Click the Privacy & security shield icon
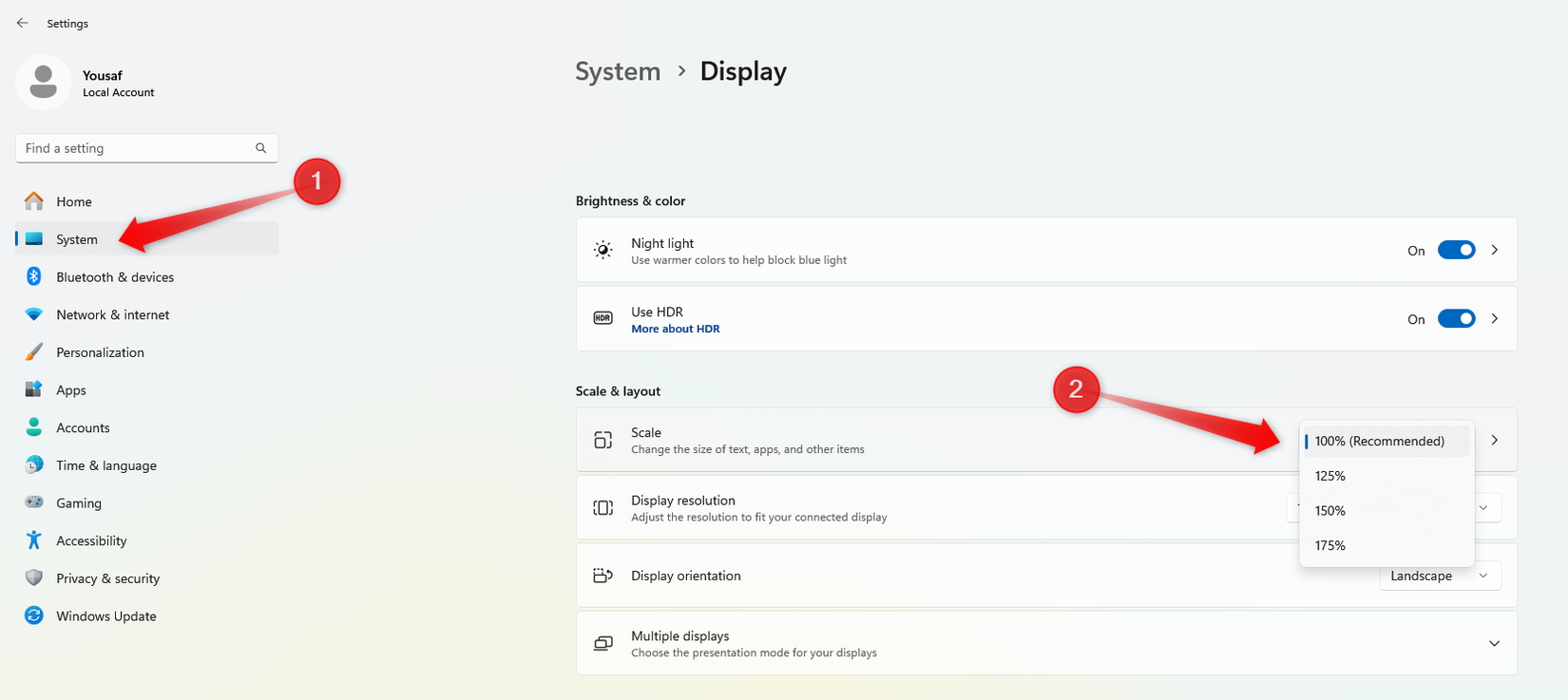 (34, 577)
